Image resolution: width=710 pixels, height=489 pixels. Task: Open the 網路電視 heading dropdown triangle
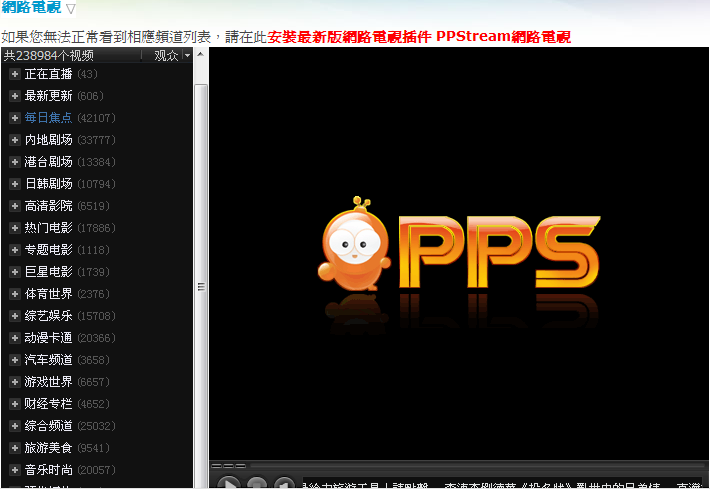(70, 8)
